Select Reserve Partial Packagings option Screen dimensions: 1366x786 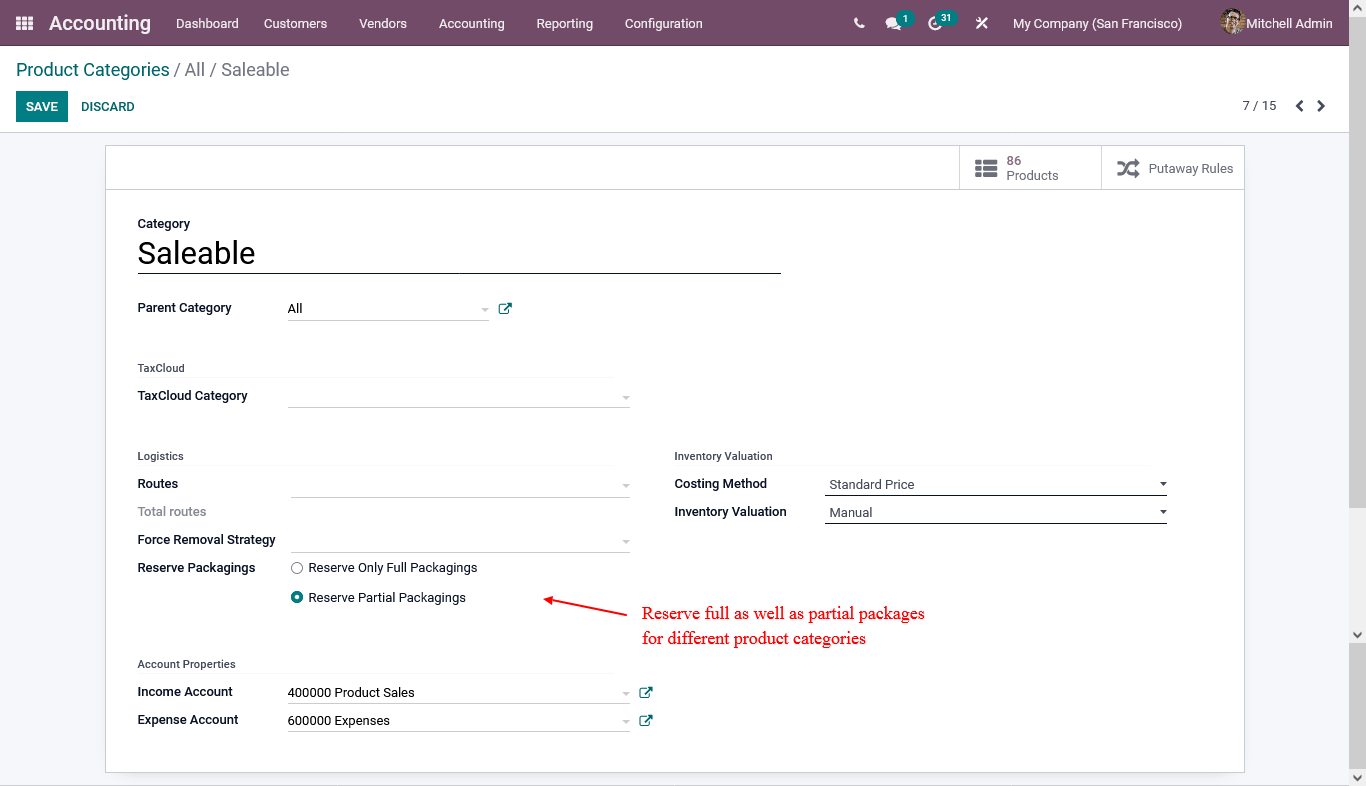[x=297, y=598]
